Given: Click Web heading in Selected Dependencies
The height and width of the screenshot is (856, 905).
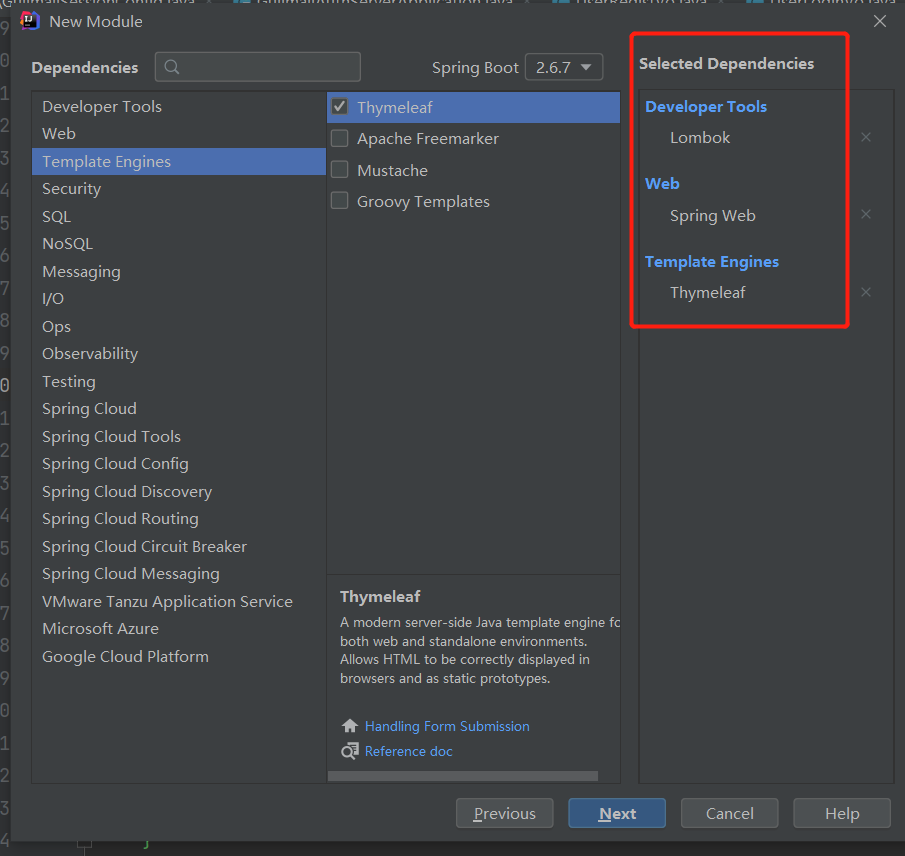Looking at the screenshot, I should tap(662, 184).
